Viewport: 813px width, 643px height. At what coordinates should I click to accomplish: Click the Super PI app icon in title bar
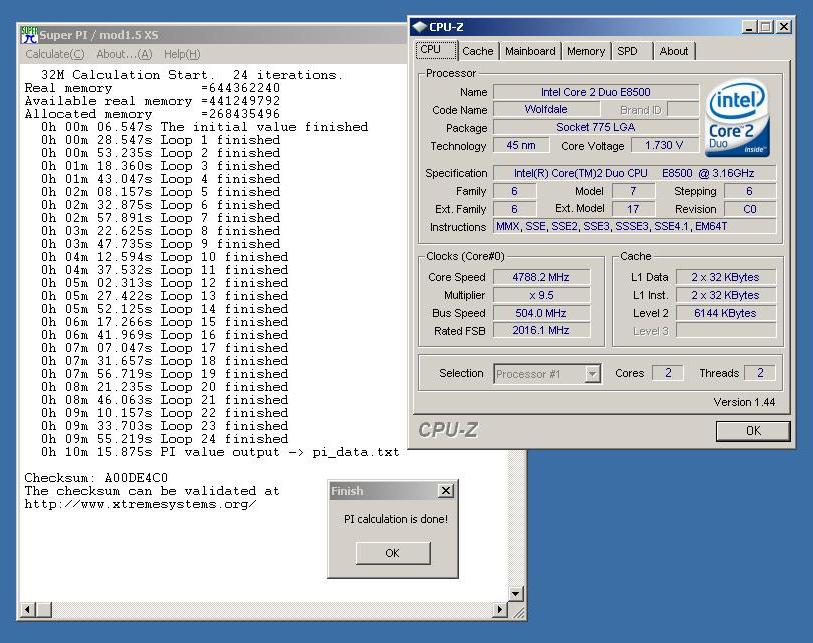(29, 35)
